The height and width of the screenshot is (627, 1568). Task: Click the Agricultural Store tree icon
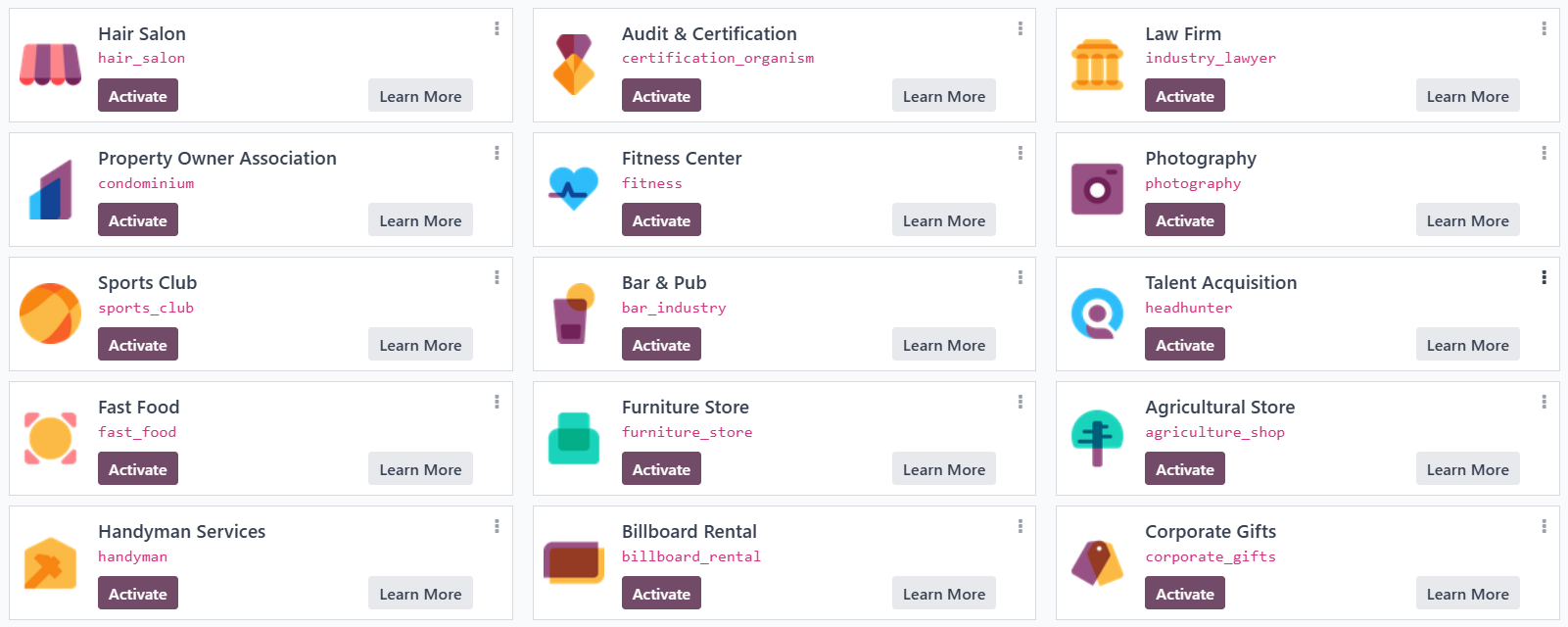click(x=1097, y=438)
